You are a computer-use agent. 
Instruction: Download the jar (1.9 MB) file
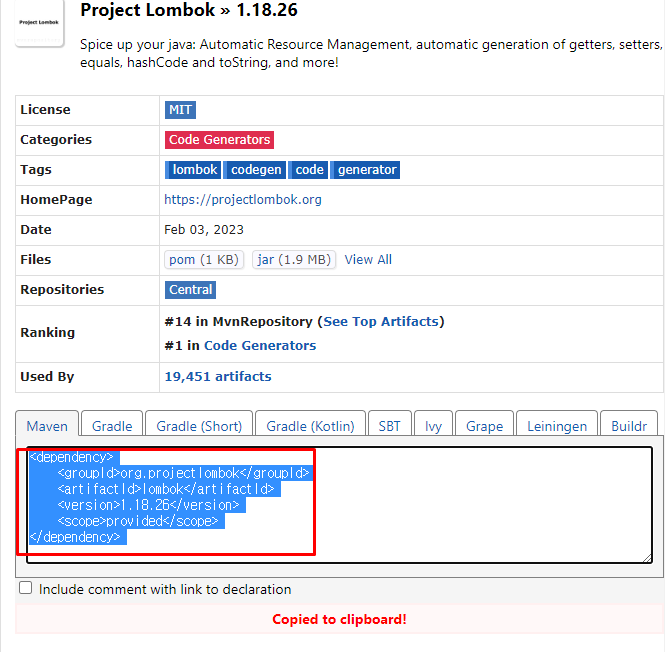(x=294, y=260)
